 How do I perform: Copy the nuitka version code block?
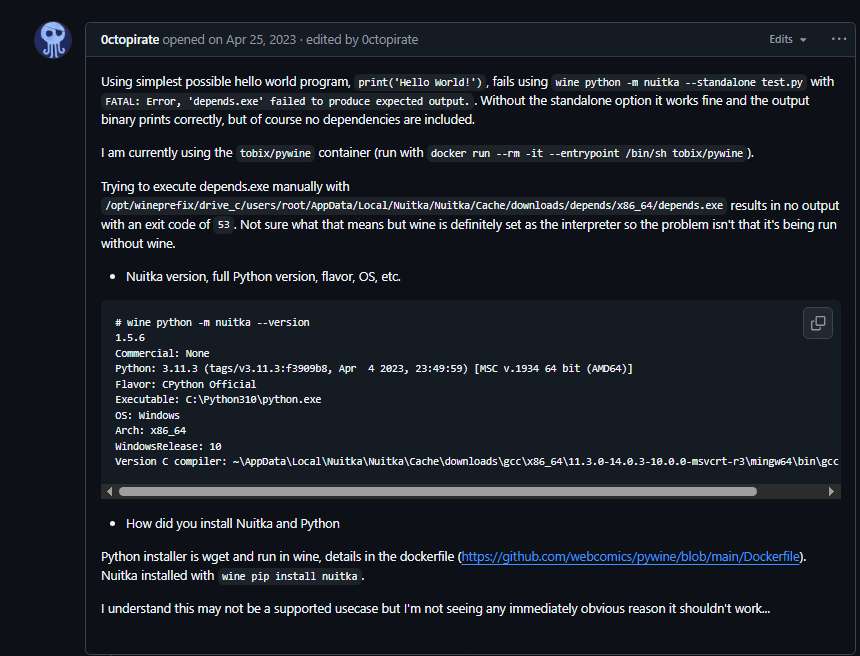click(x=818, y=323)
